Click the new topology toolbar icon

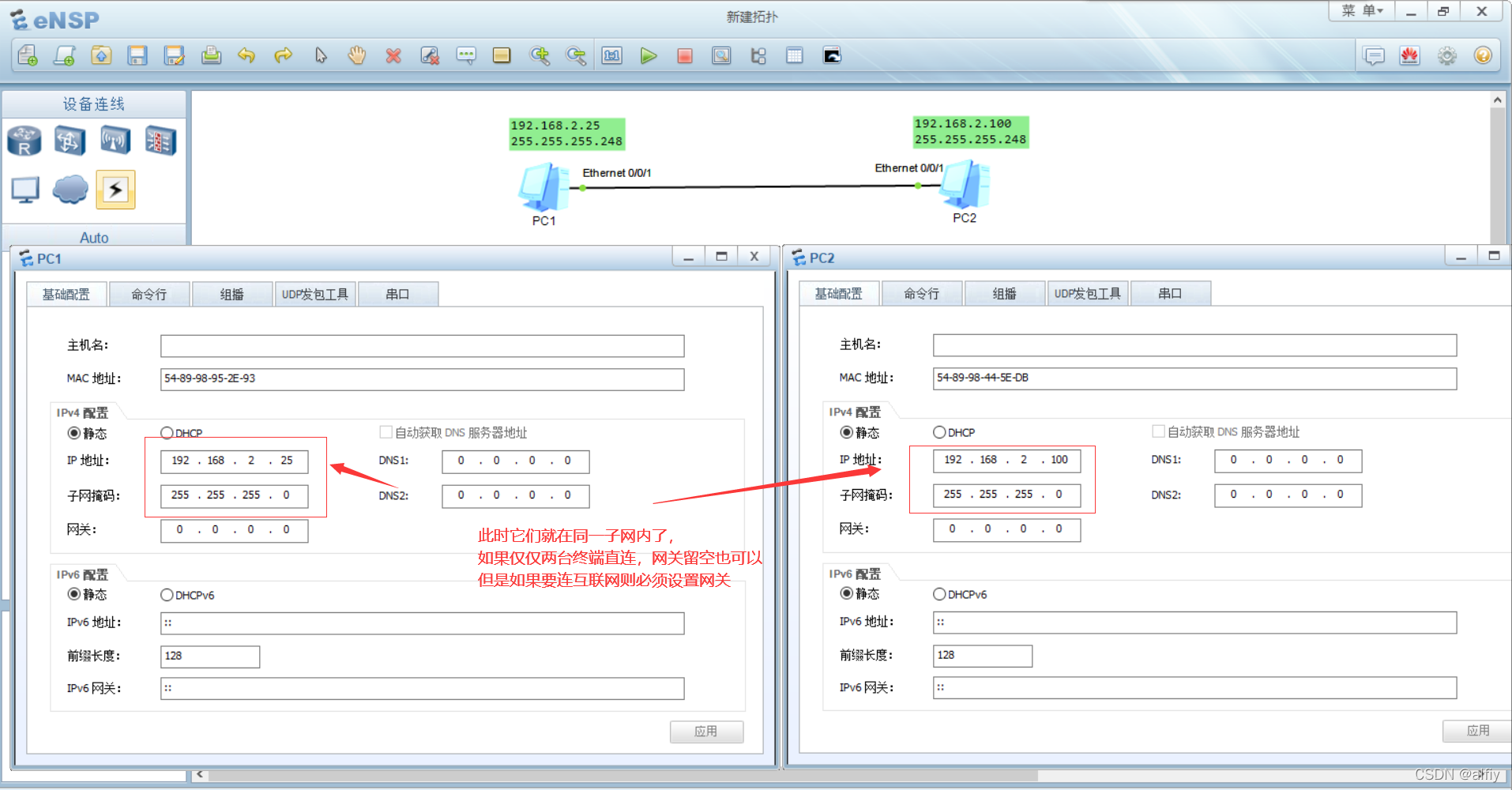pos(28,55)
